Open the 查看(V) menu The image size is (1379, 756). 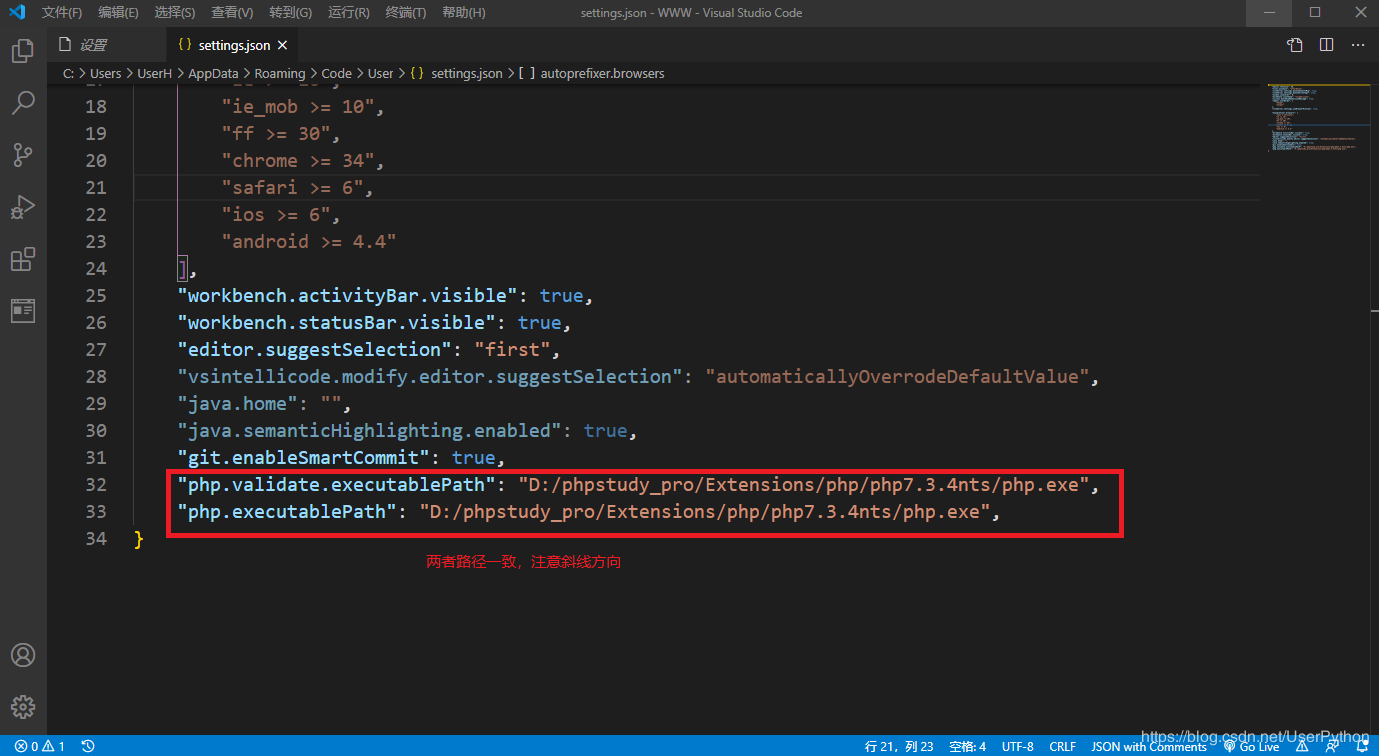click(x=232, y=13)
